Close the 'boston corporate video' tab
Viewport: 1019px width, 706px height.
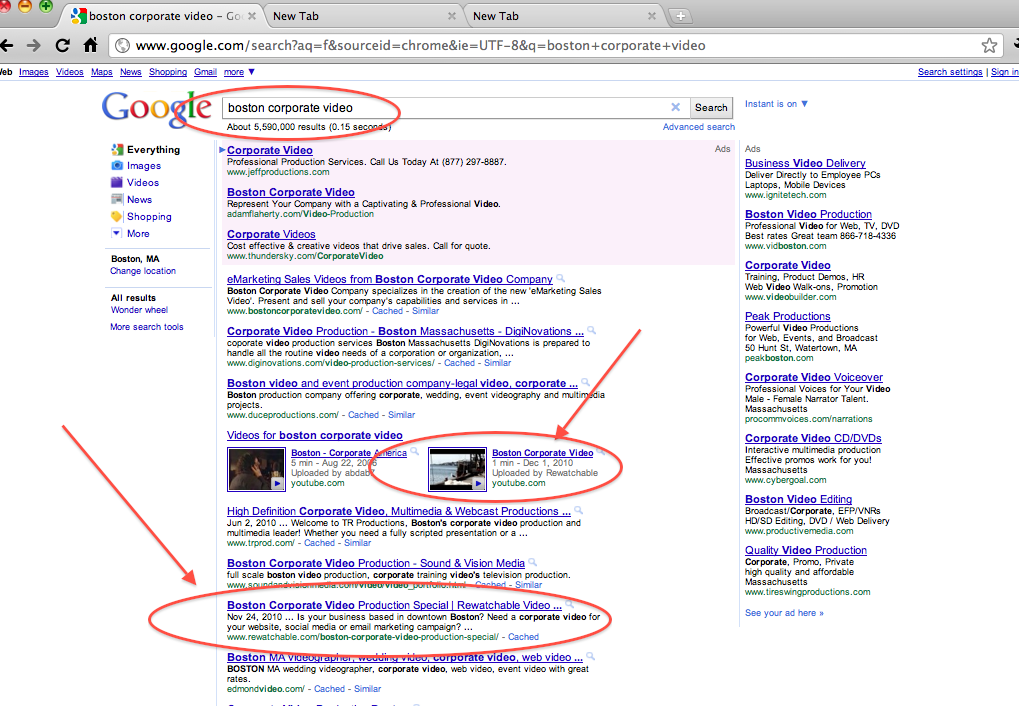click(x=252, y=16)
